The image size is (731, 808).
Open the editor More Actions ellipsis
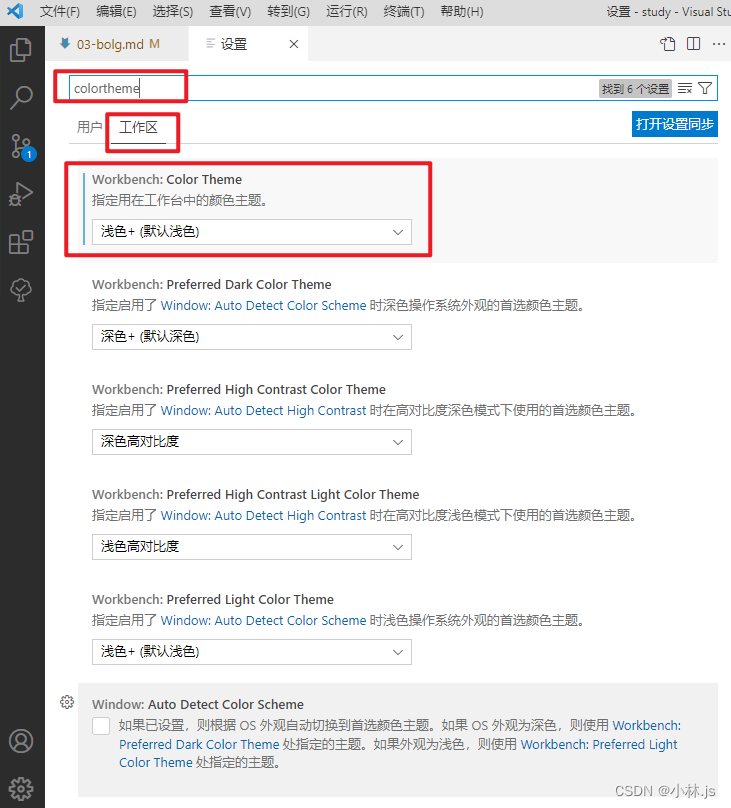[719, 44]
